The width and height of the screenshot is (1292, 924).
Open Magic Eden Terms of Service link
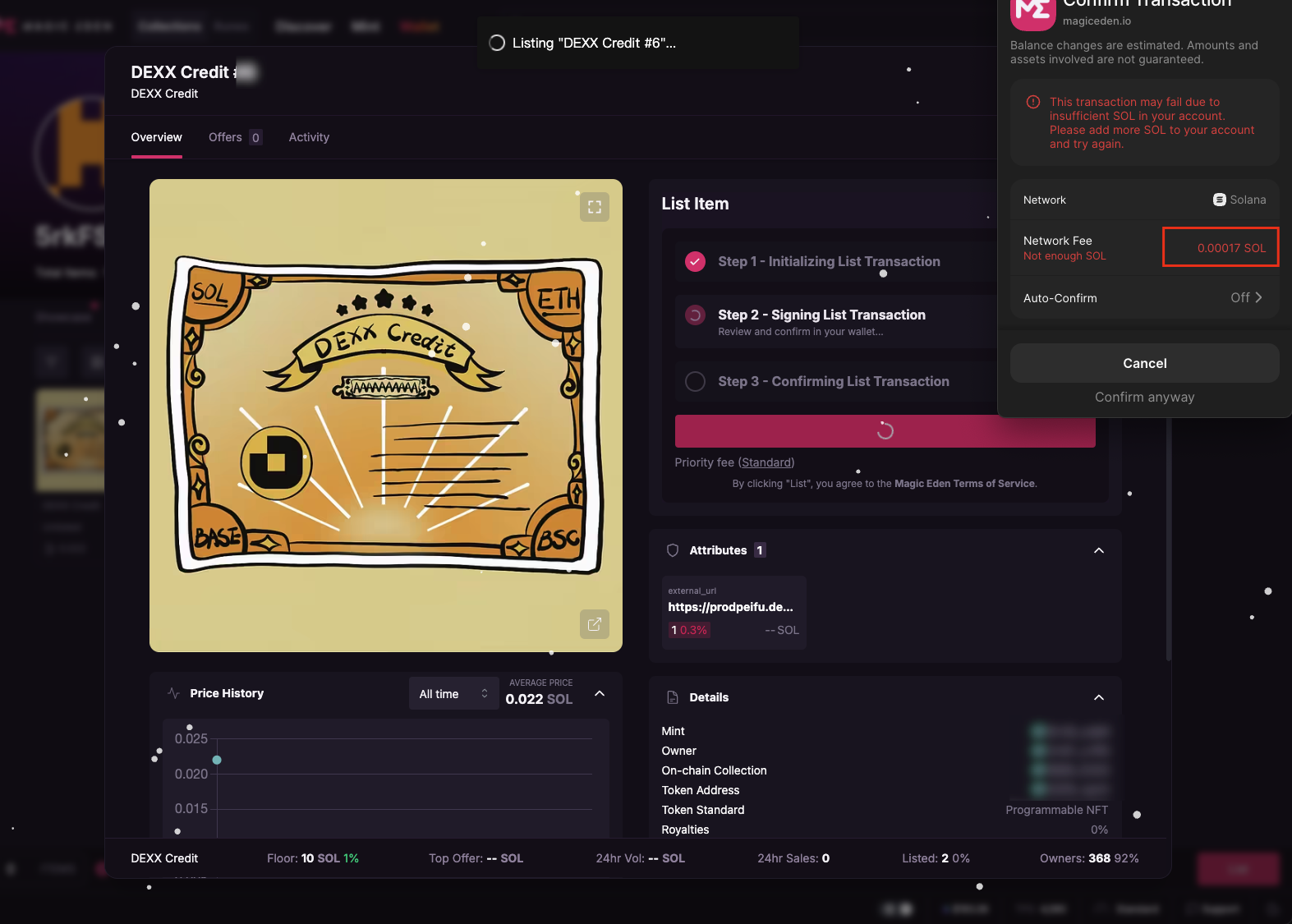coord(964,484)
